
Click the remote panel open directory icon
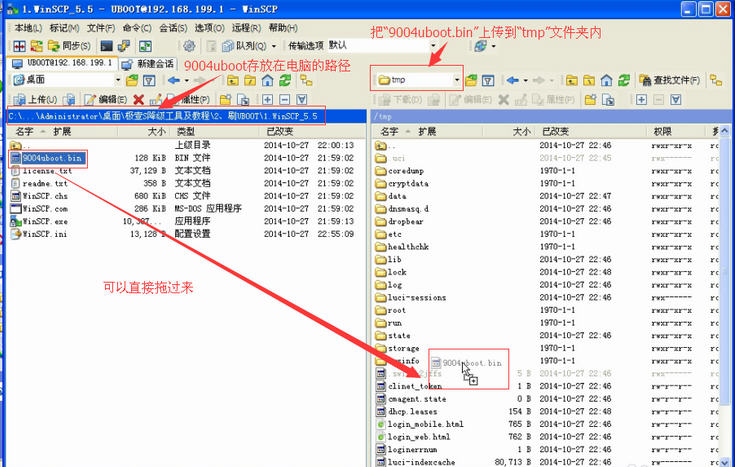pos(471,81)
